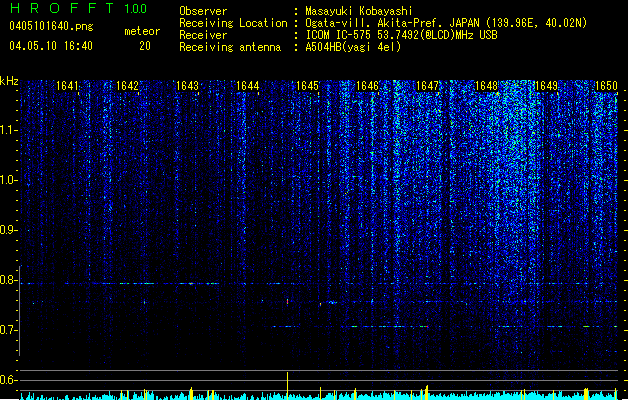Click the 1645 time axis label
The height and width of the screenshot is (400, 629).
307,86
